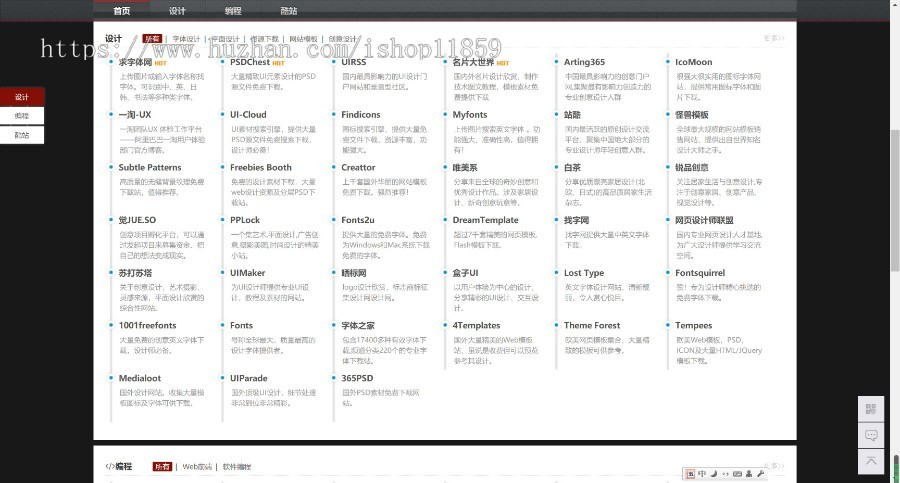Filter the 设计 section by 创意设计
This screenshot has width=900, height=483.
(x=342, y=39)
